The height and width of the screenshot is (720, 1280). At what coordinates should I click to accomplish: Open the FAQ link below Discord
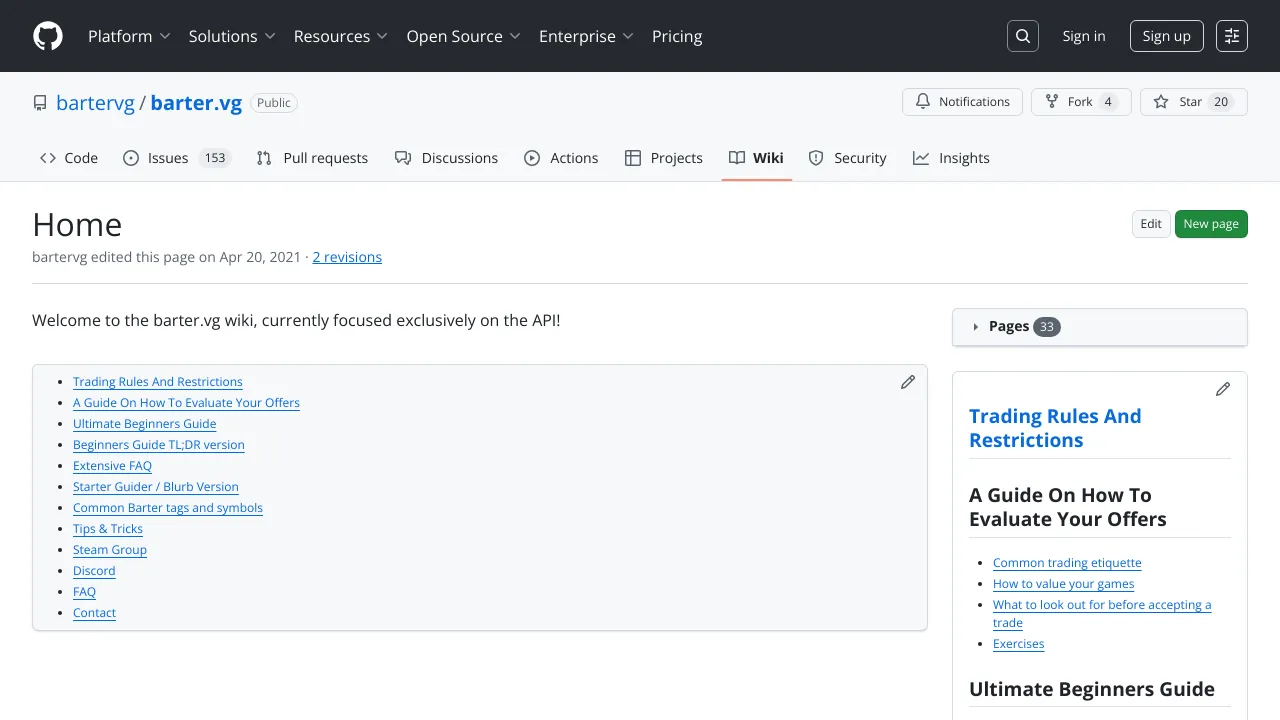(x=84, y=592)
